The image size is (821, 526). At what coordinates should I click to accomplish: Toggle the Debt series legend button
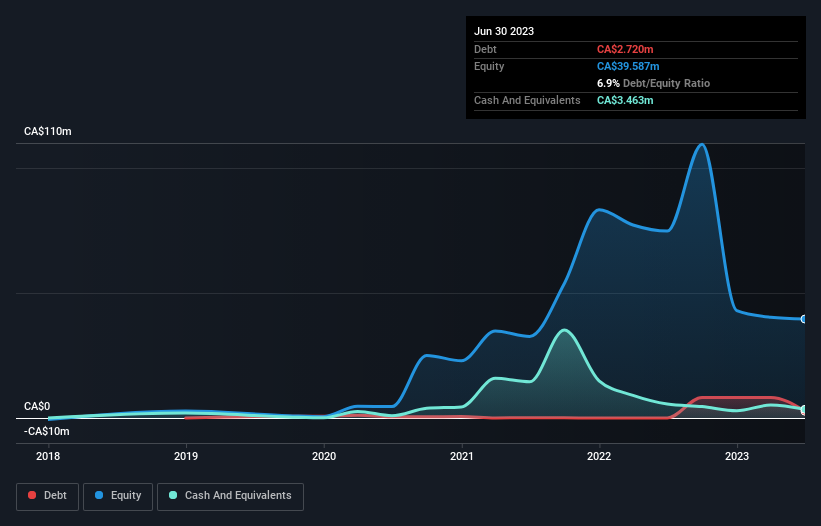click(x=47, y=496)
